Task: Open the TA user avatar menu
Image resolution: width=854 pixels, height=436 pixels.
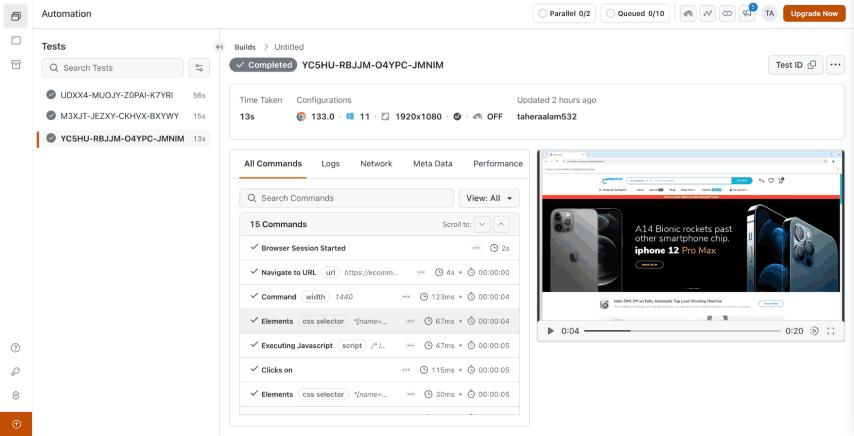Action: point(769,14)
